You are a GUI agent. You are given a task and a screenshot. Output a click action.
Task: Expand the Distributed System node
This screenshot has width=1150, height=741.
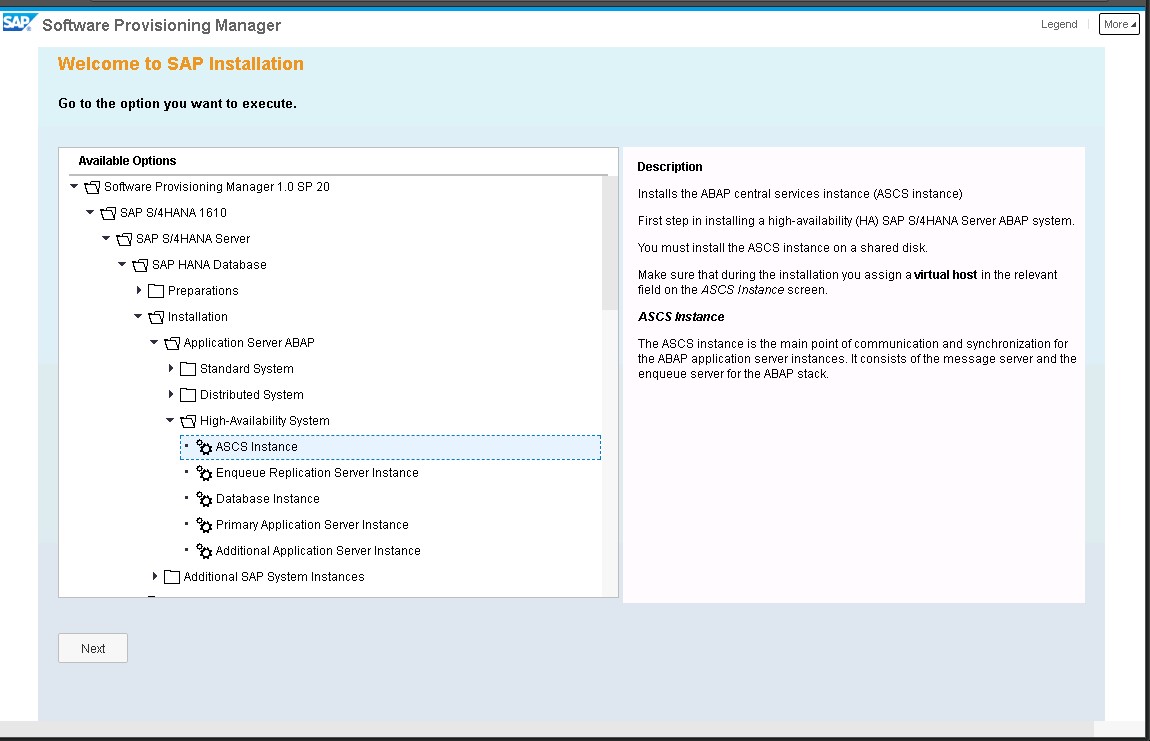[171, 395]
